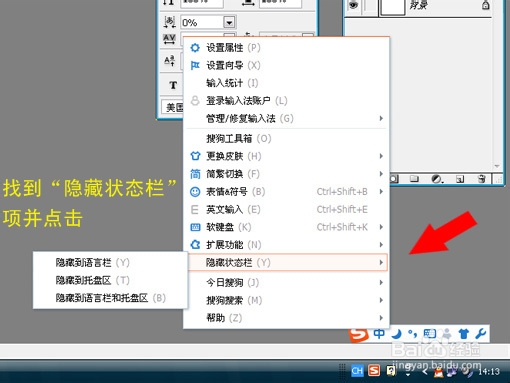Image resolution: width=510 pixels, height=383 pixels.
Task: Expand hidden tray icons with the chevron
Action: click(425, 371)
